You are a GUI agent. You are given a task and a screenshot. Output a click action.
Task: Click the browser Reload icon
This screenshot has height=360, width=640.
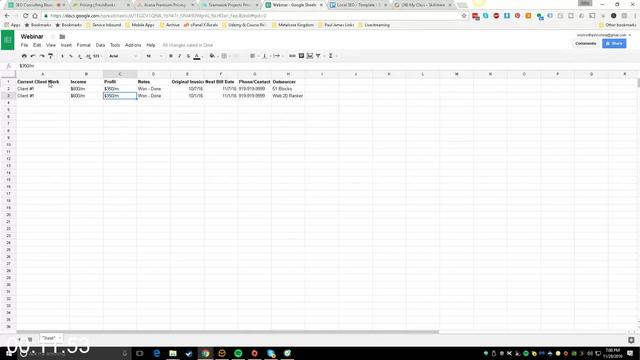click(x=25, y=16)
